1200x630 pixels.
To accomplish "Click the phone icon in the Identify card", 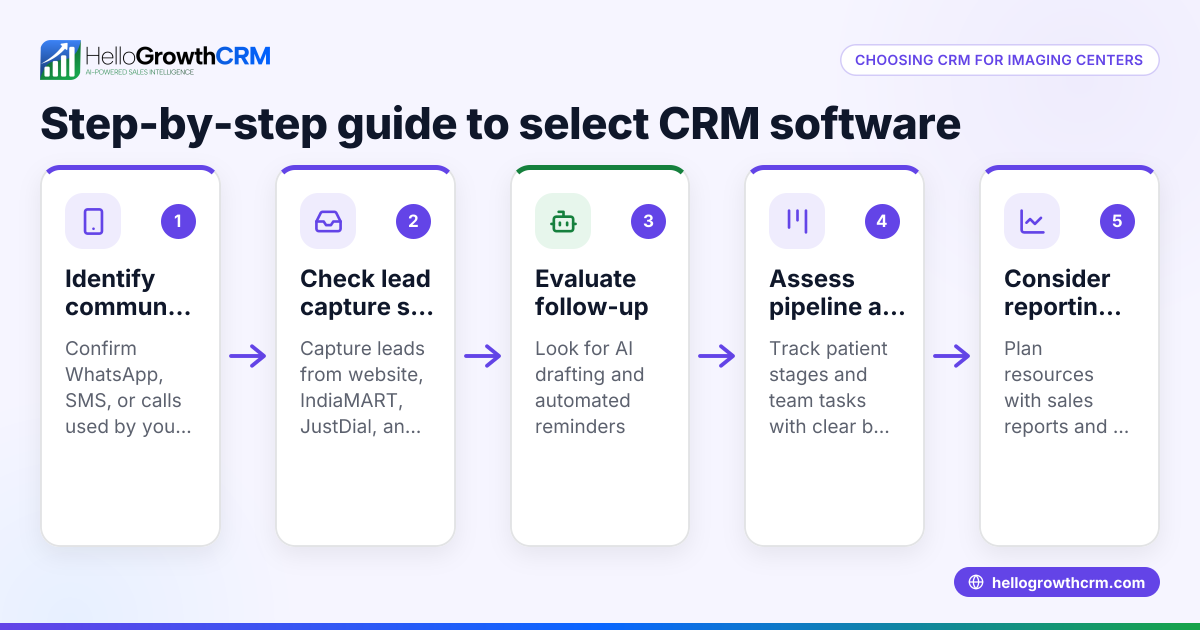I will click(x=93, y=221).
